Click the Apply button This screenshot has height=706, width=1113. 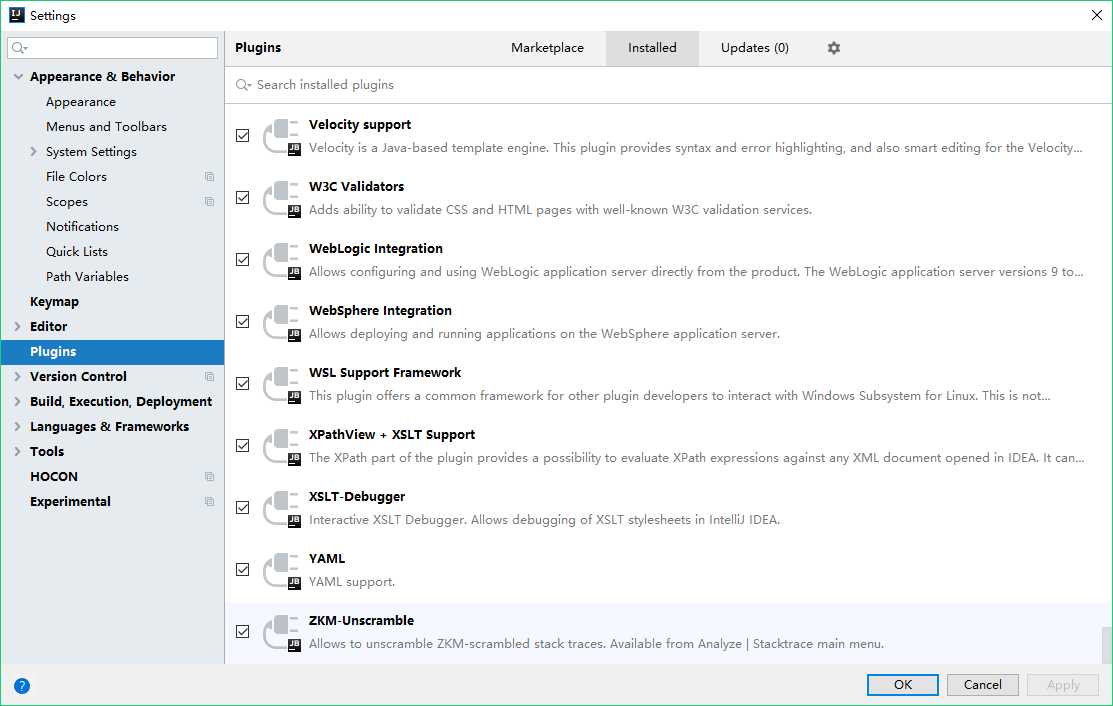click(x=1063, y=685)
